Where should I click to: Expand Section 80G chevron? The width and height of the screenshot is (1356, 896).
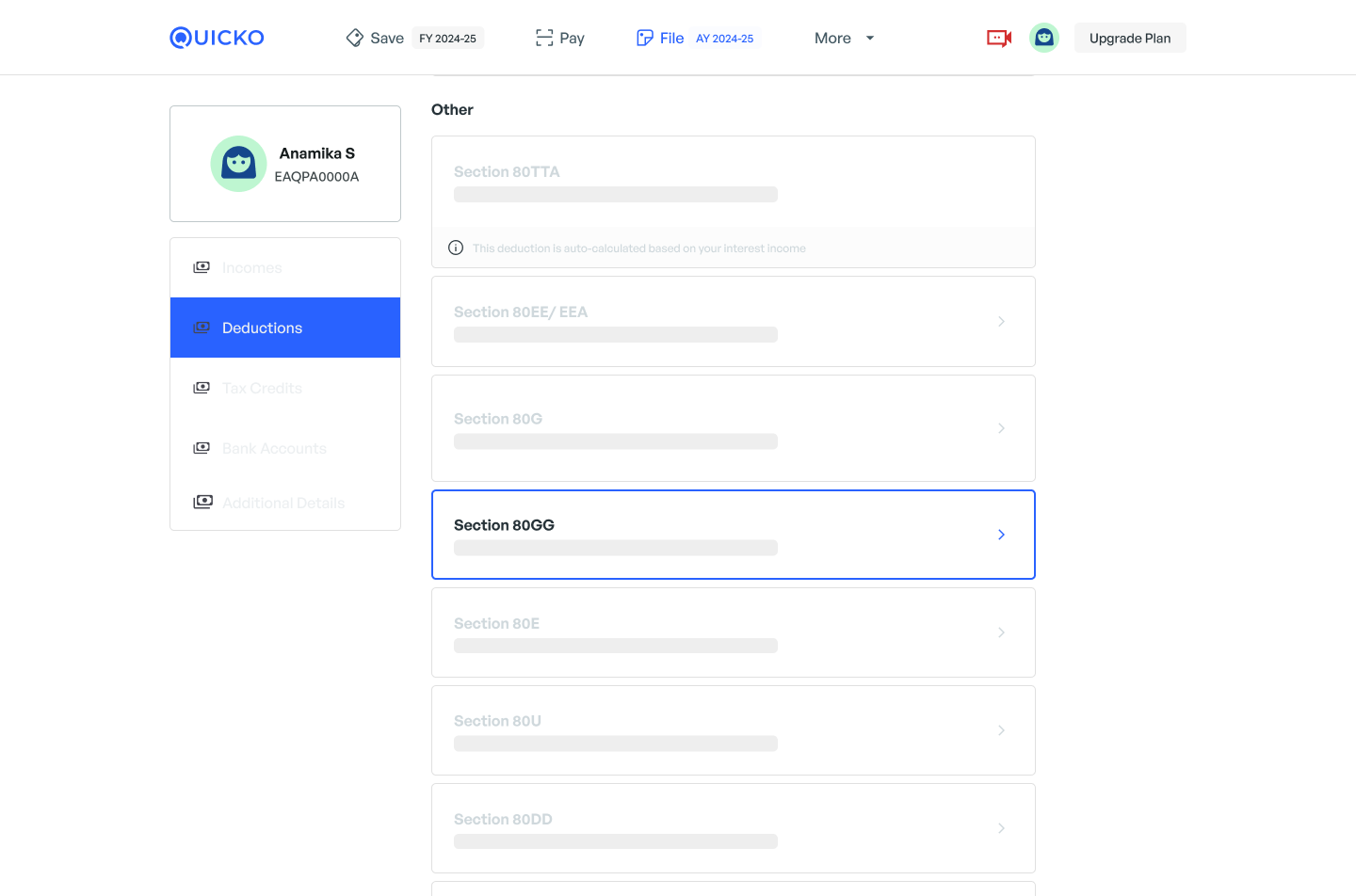pyautogui.click(x=1001, y=428)
